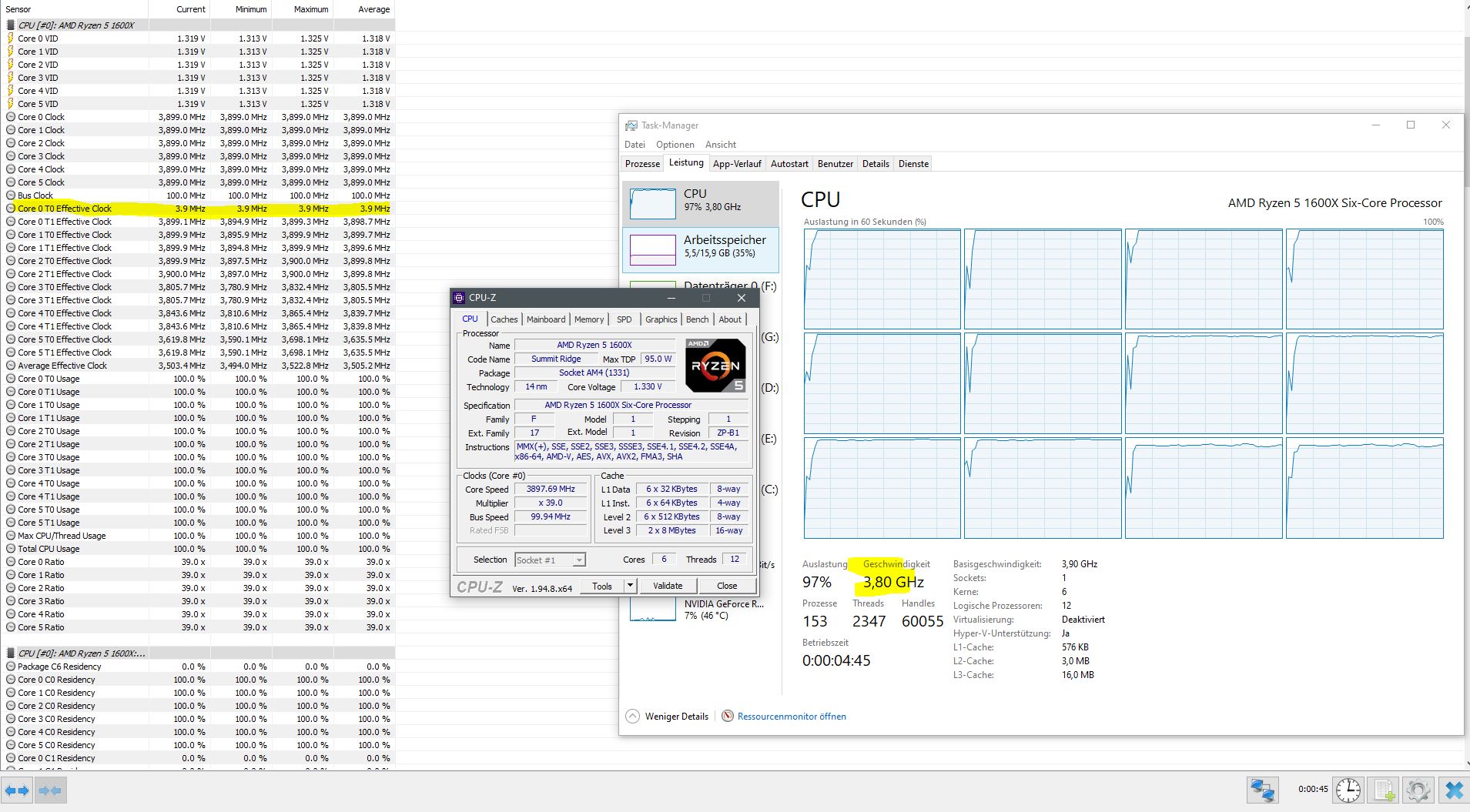The height and width of the screenshot is (812, 1470).
Task: Click the AMD Ryzen 5 logo in CPU-Z
Action: click(715, 364)
